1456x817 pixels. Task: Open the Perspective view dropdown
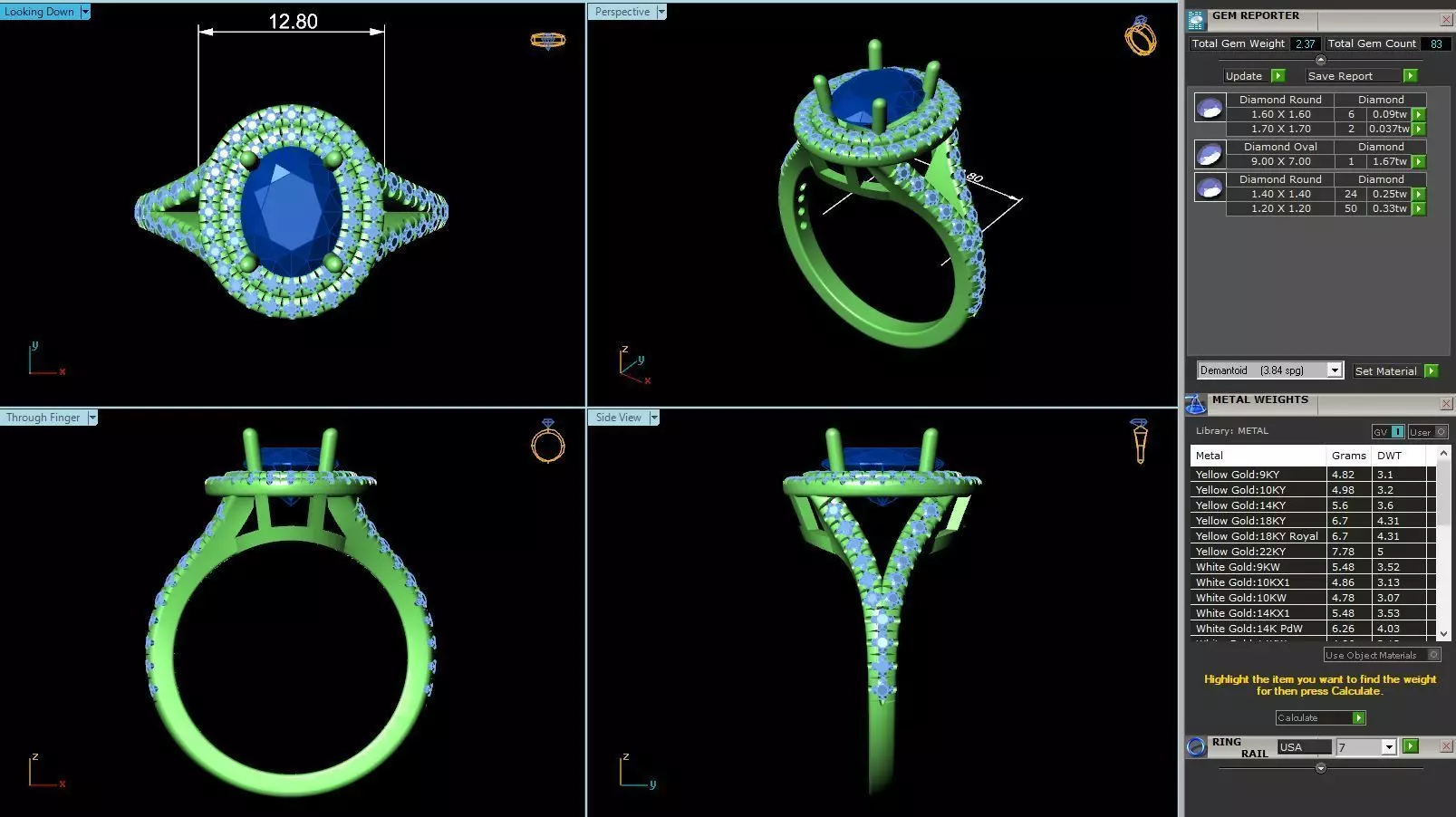pos(661,12)
